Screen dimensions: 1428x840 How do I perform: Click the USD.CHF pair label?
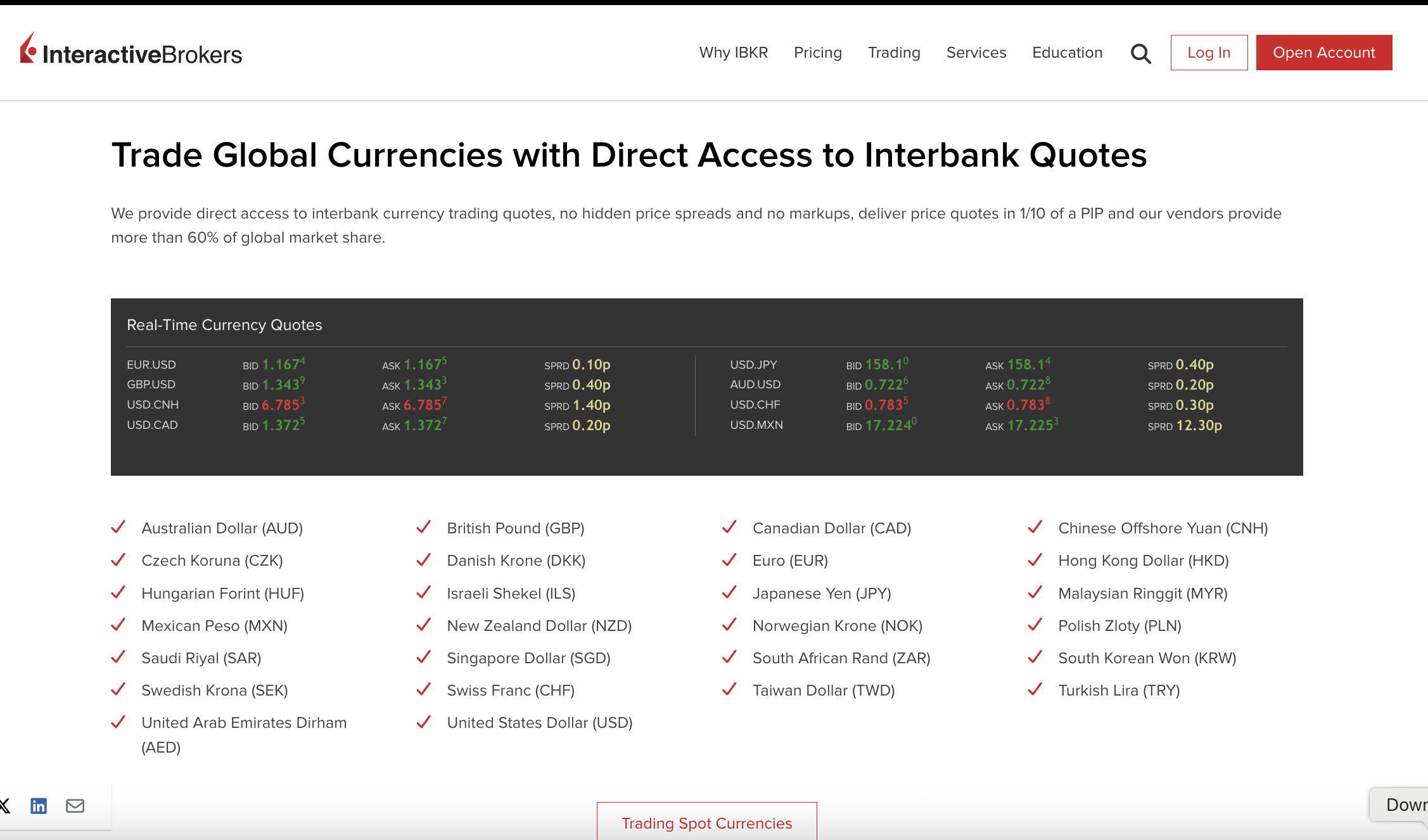[755, 405]
